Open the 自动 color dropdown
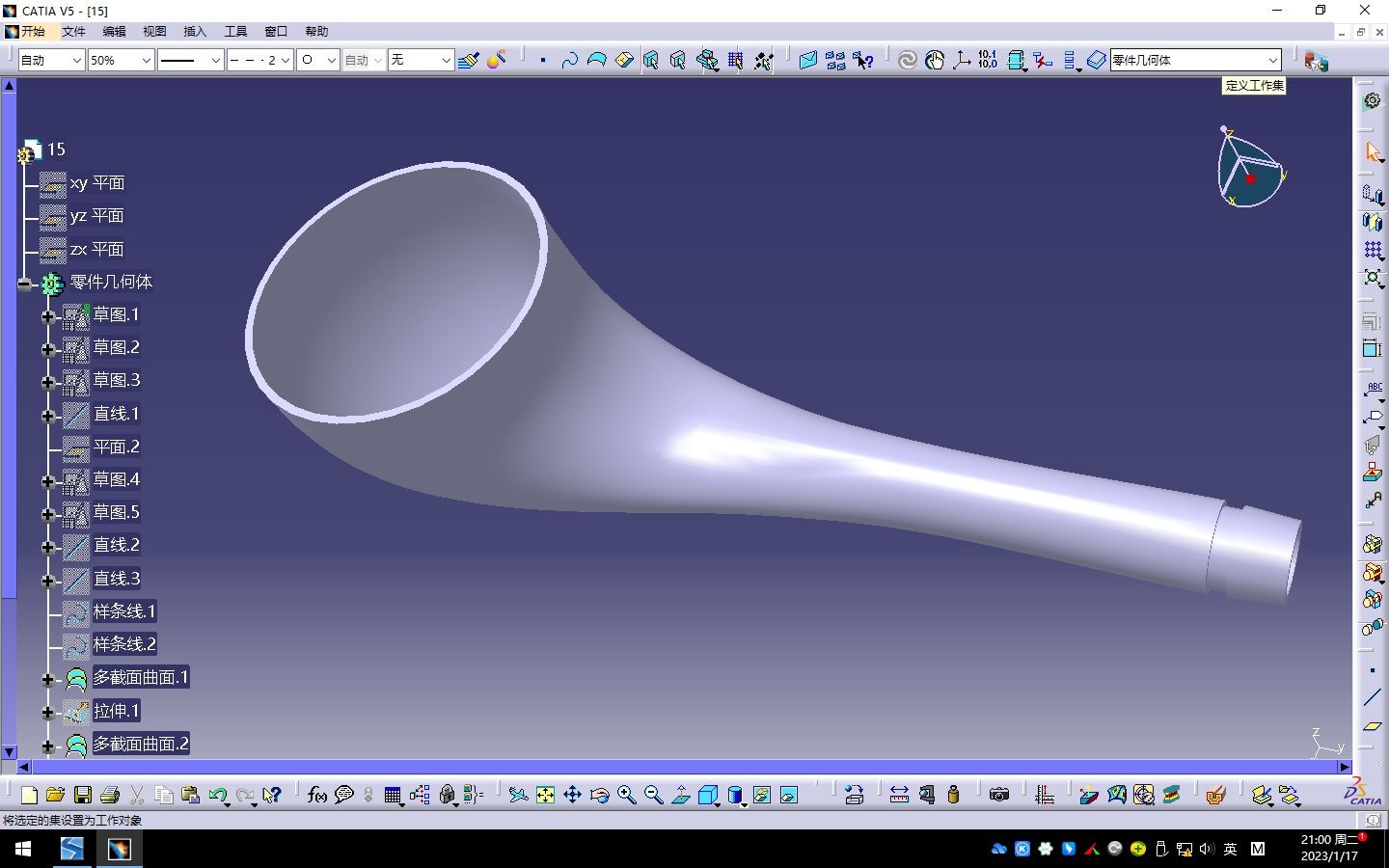1389x868 pixels. pyautogui.click(x=51, y=60)
